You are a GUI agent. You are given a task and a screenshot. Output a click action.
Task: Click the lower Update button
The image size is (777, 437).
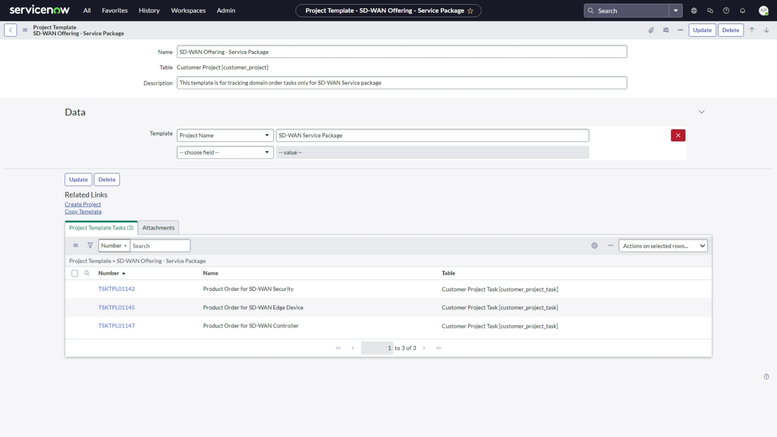click(78, 179)
